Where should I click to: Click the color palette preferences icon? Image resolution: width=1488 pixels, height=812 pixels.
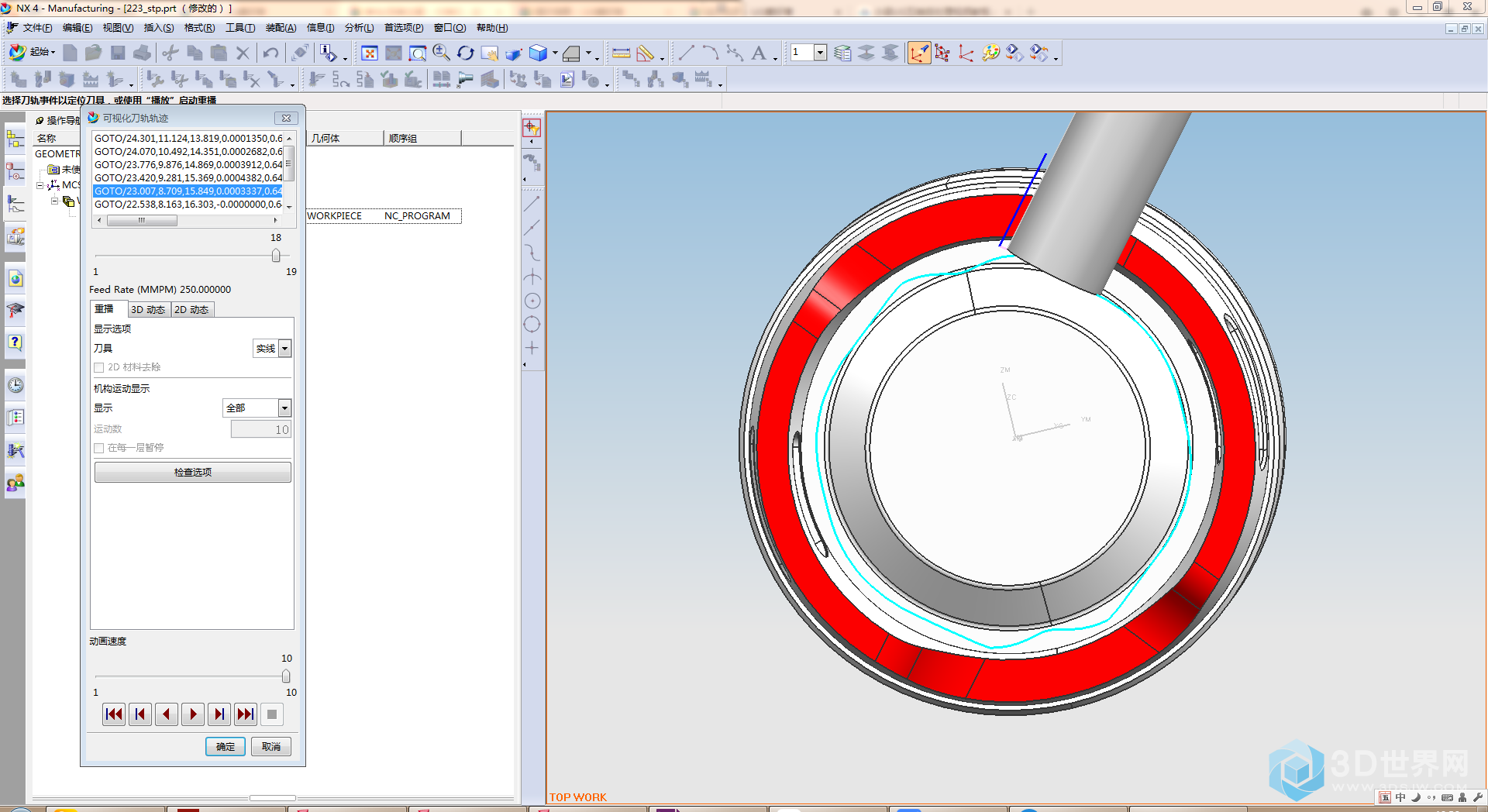(990, 53)
